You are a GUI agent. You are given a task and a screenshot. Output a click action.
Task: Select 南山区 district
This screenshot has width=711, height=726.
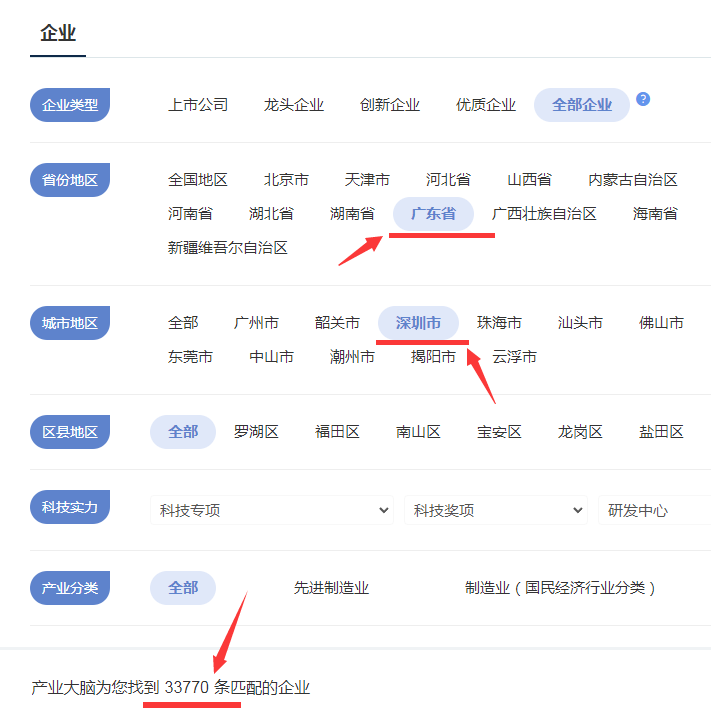point(418,432)
